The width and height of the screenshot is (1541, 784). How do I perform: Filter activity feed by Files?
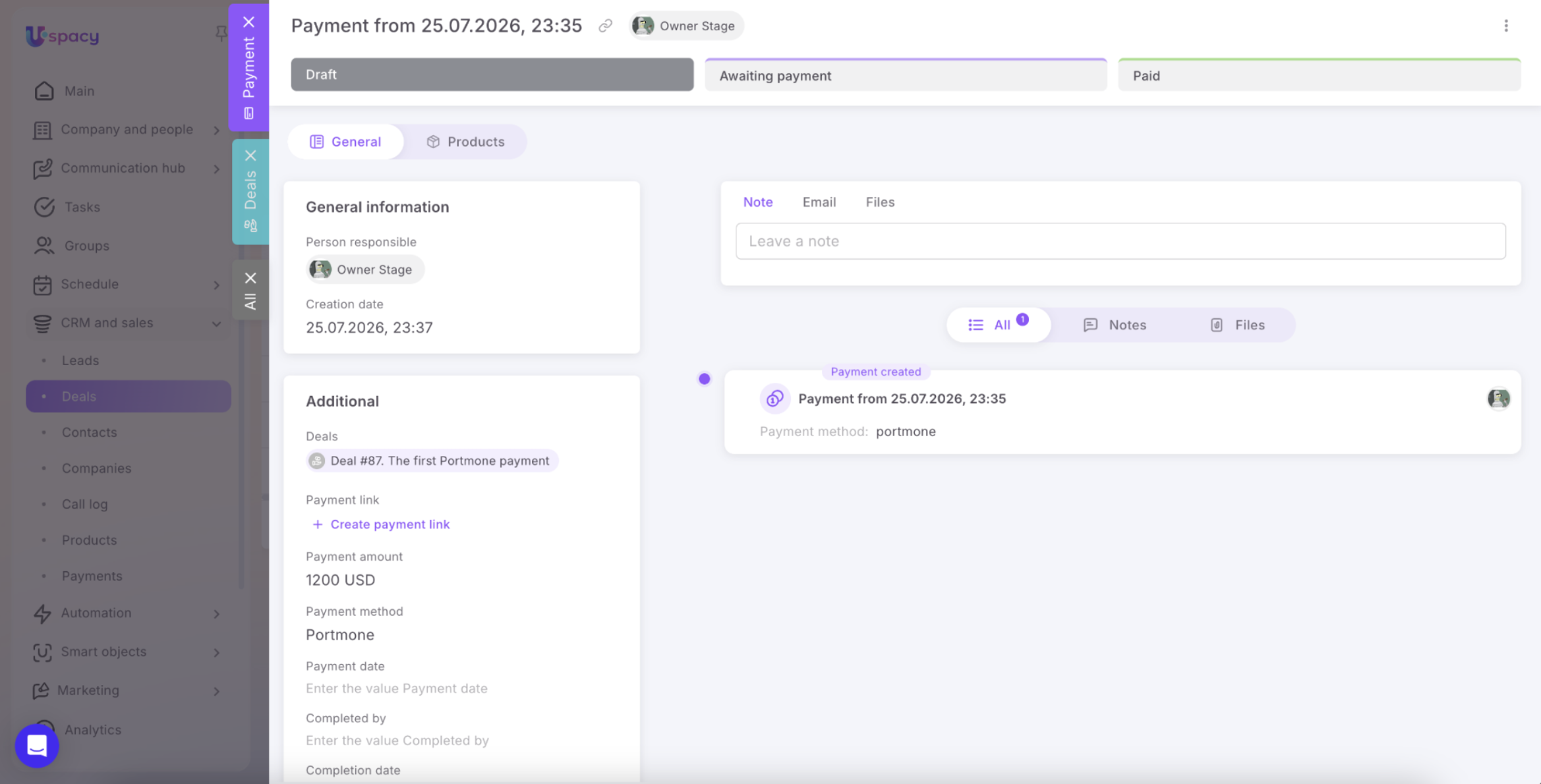pos(1237,325)
